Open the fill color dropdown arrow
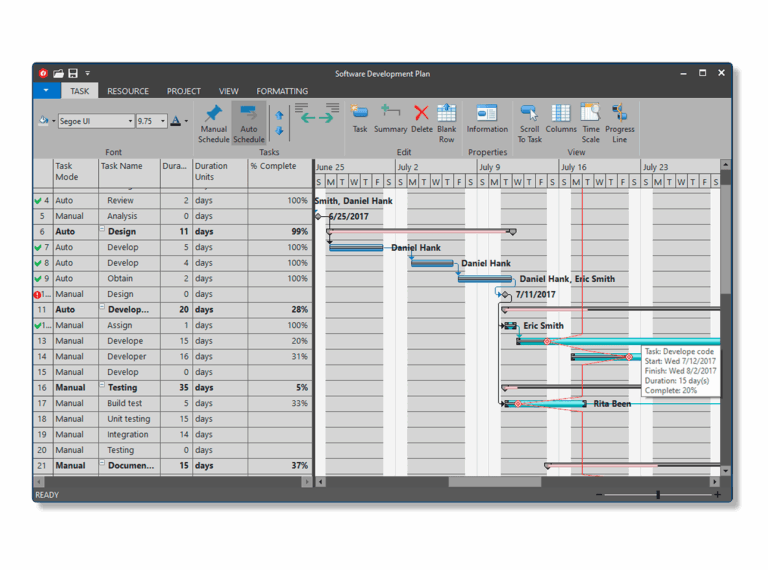Image resolution: width=768 pixels, height=570 pixels. tap(53, 121)
